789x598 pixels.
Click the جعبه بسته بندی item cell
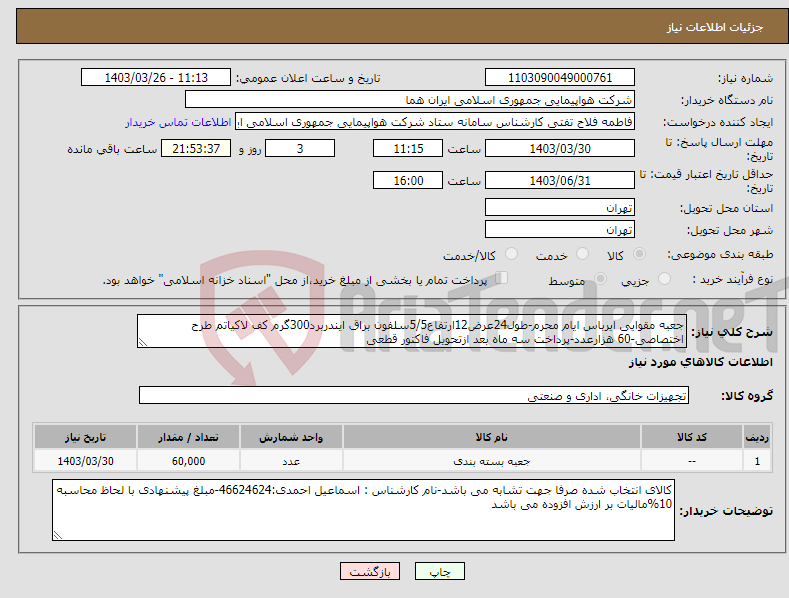[x=492, y=461]
